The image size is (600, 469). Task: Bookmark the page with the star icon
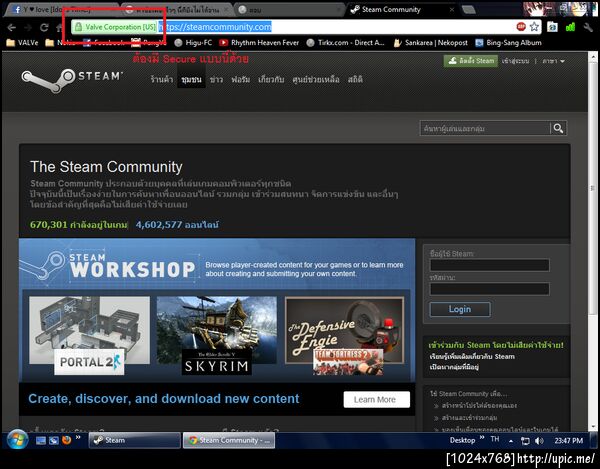coord(534,27)
